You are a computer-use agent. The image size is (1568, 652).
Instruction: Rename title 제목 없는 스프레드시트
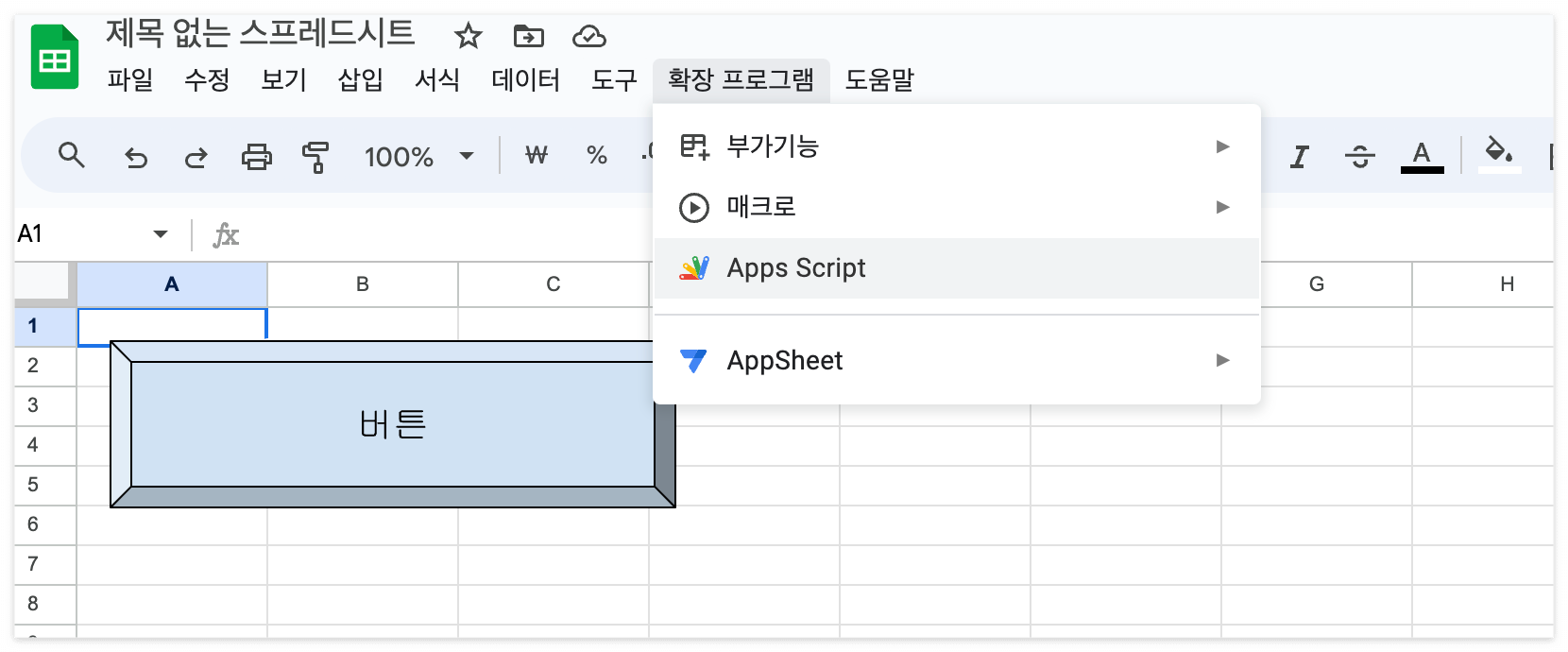tap(260, 33)
